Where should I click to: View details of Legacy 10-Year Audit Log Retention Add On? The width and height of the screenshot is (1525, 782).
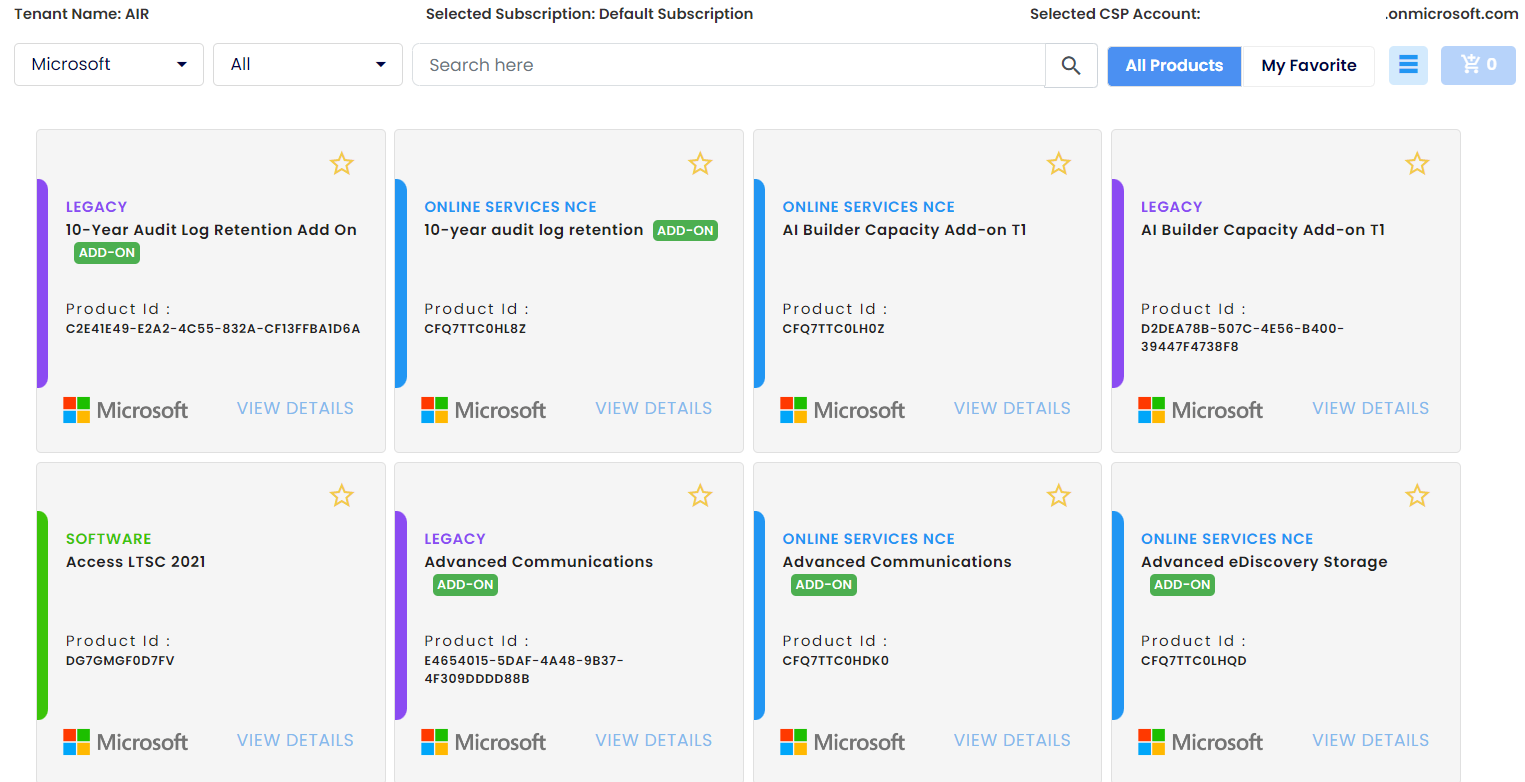[x=295, y=408]
